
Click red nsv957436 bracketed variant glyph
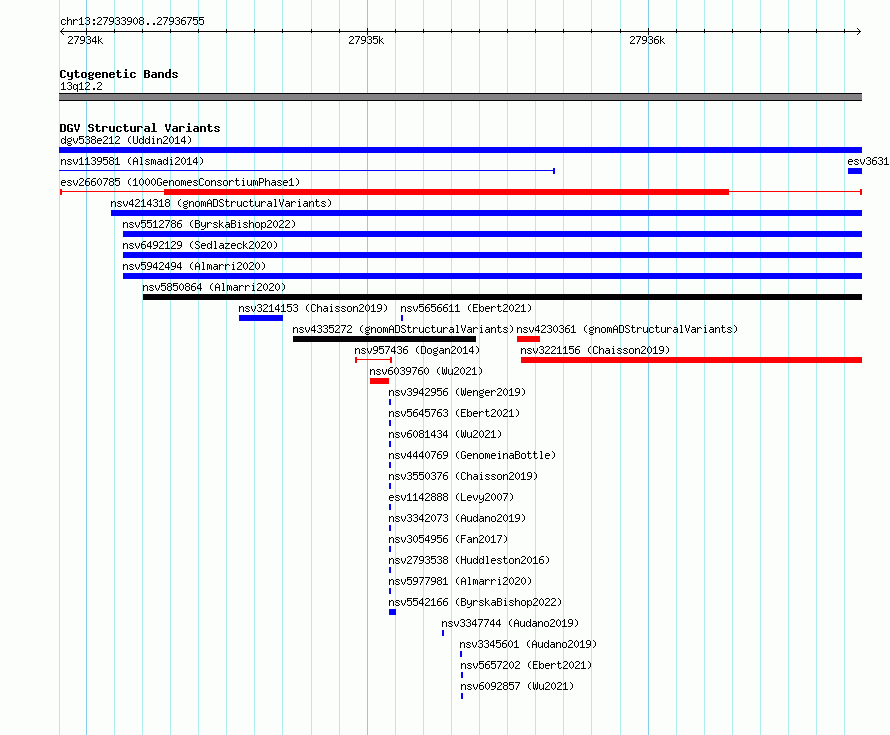coord(373,360)
